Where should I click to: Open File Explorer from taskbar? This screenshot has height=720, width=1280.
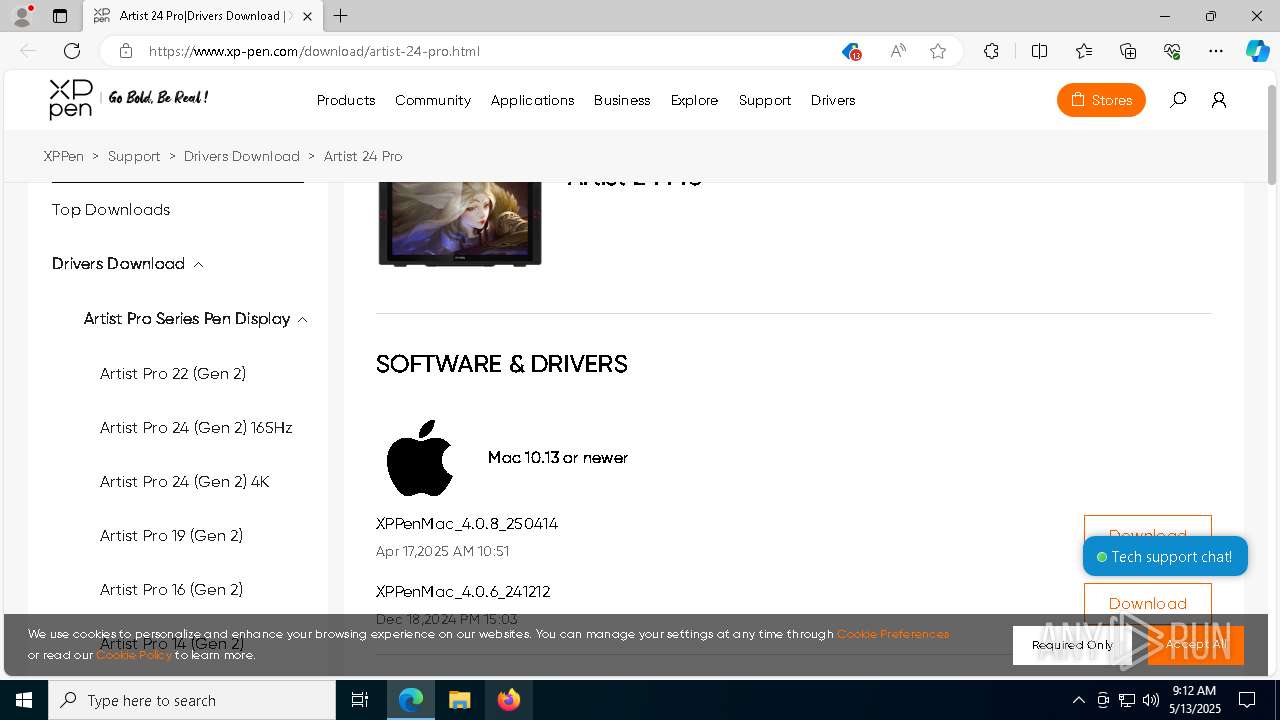click(459, 700)
